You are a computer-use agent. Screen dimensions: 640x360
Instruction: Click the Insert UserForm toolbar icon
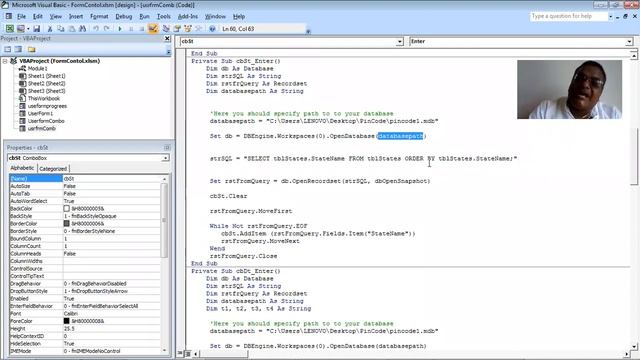(20, 29)
